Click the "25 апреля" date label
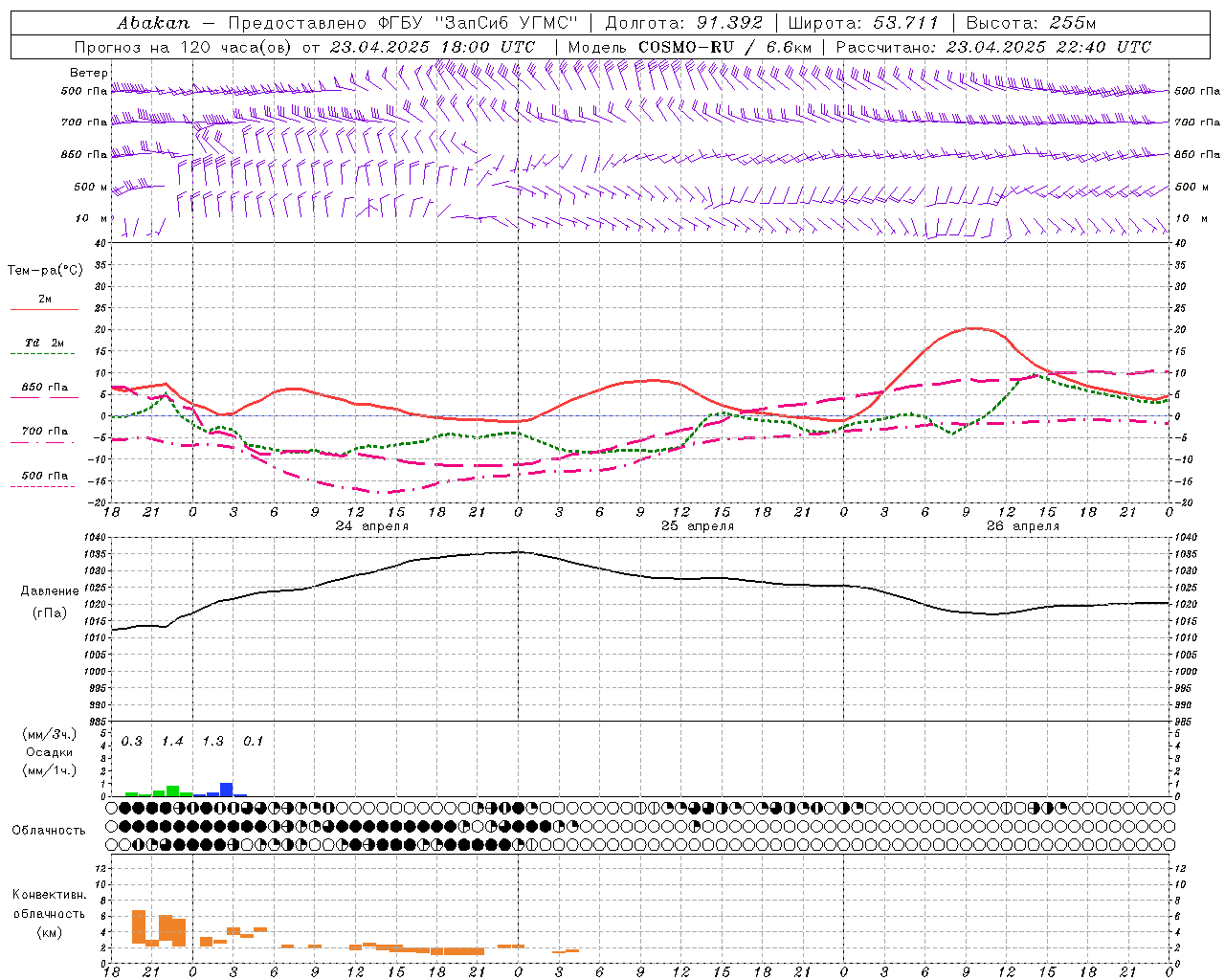 [698, 526]
